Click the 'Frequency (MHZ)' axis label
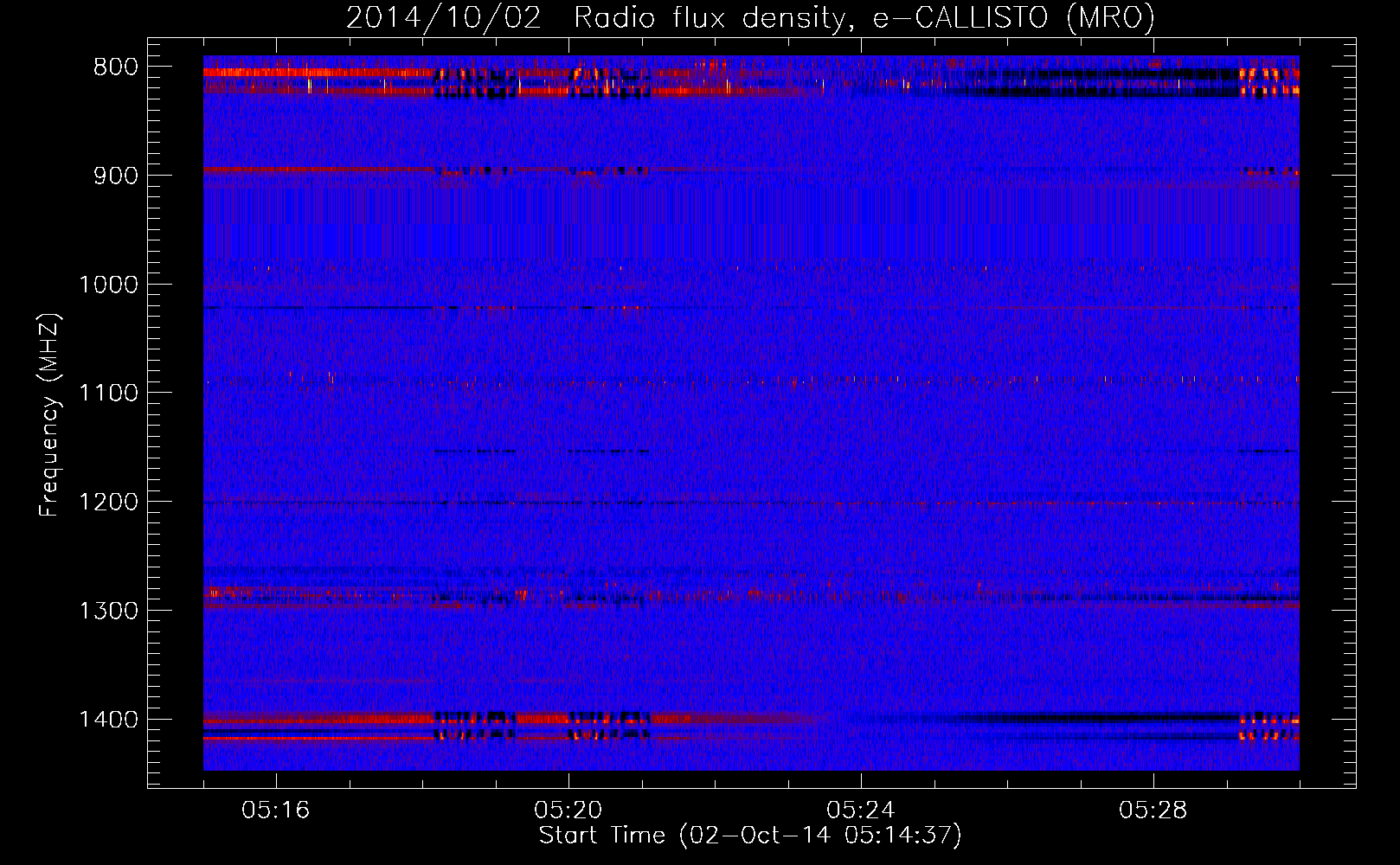The height and width of the screenshot is (865, 1400). pyautogui.click(x=49, y=415)
